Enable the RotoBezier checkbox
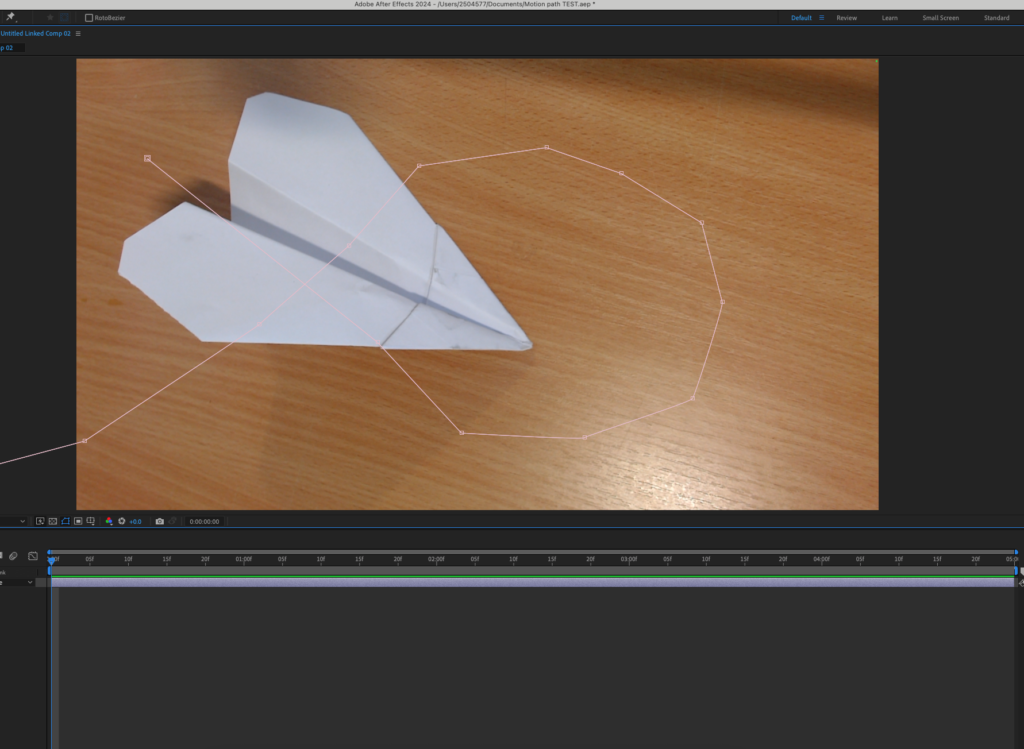The width and height of the screenshot is (1024, 749). tap(89, 18)
